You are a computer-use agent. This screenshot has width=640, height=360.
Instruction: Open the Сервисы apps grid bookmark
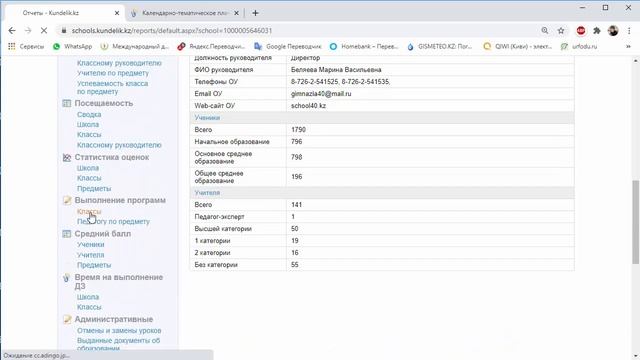click(26, 47)
